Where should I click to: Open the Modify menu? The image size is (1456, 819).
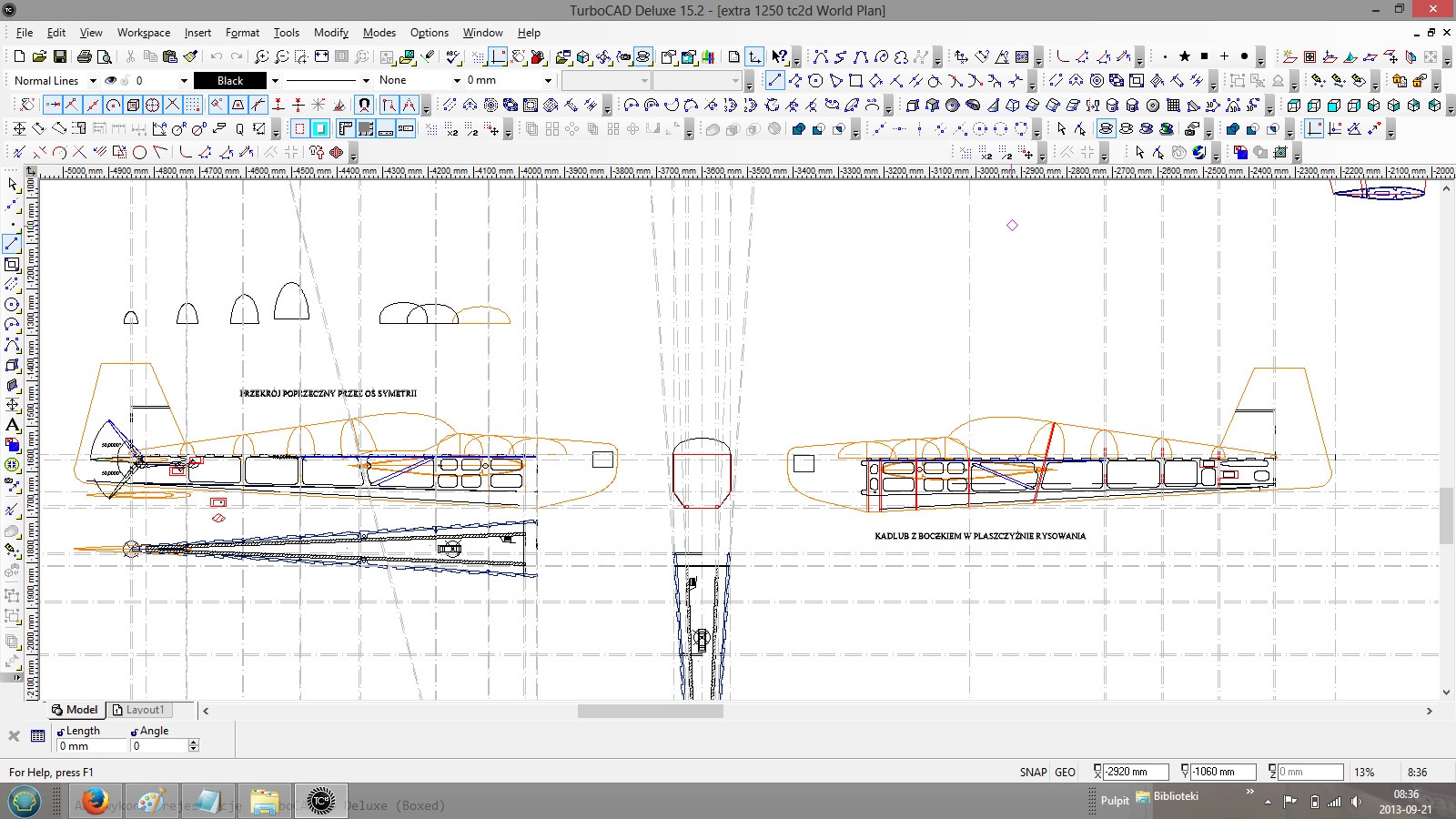(330, 33)
